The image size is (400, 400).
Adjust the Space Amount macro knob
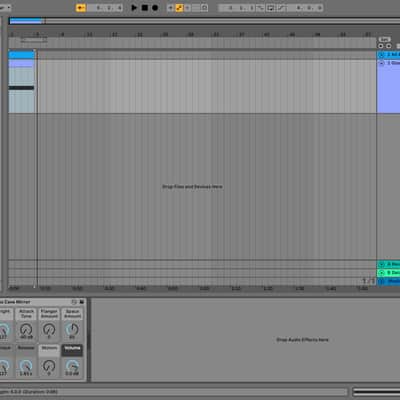coord(72,330)
